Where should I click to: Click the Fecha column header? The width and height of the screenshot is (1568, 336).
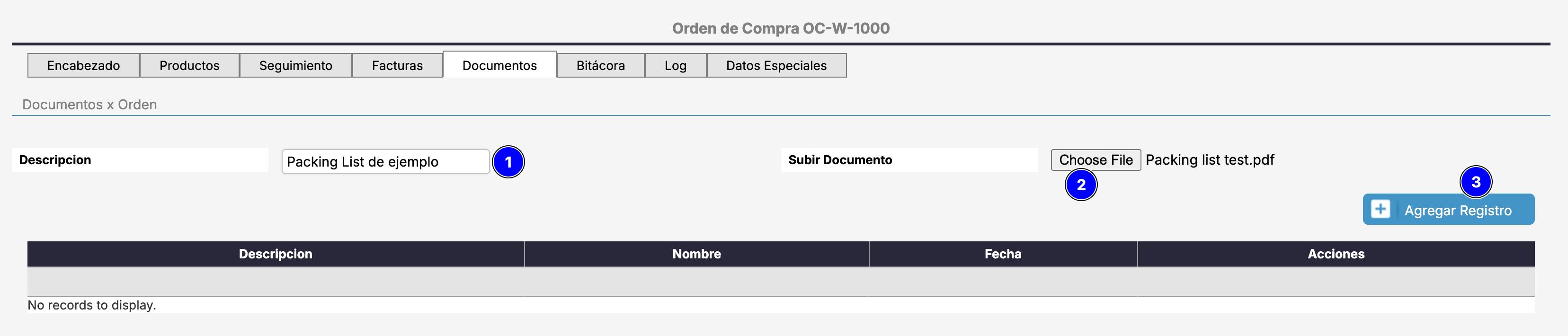[1003, 255]
